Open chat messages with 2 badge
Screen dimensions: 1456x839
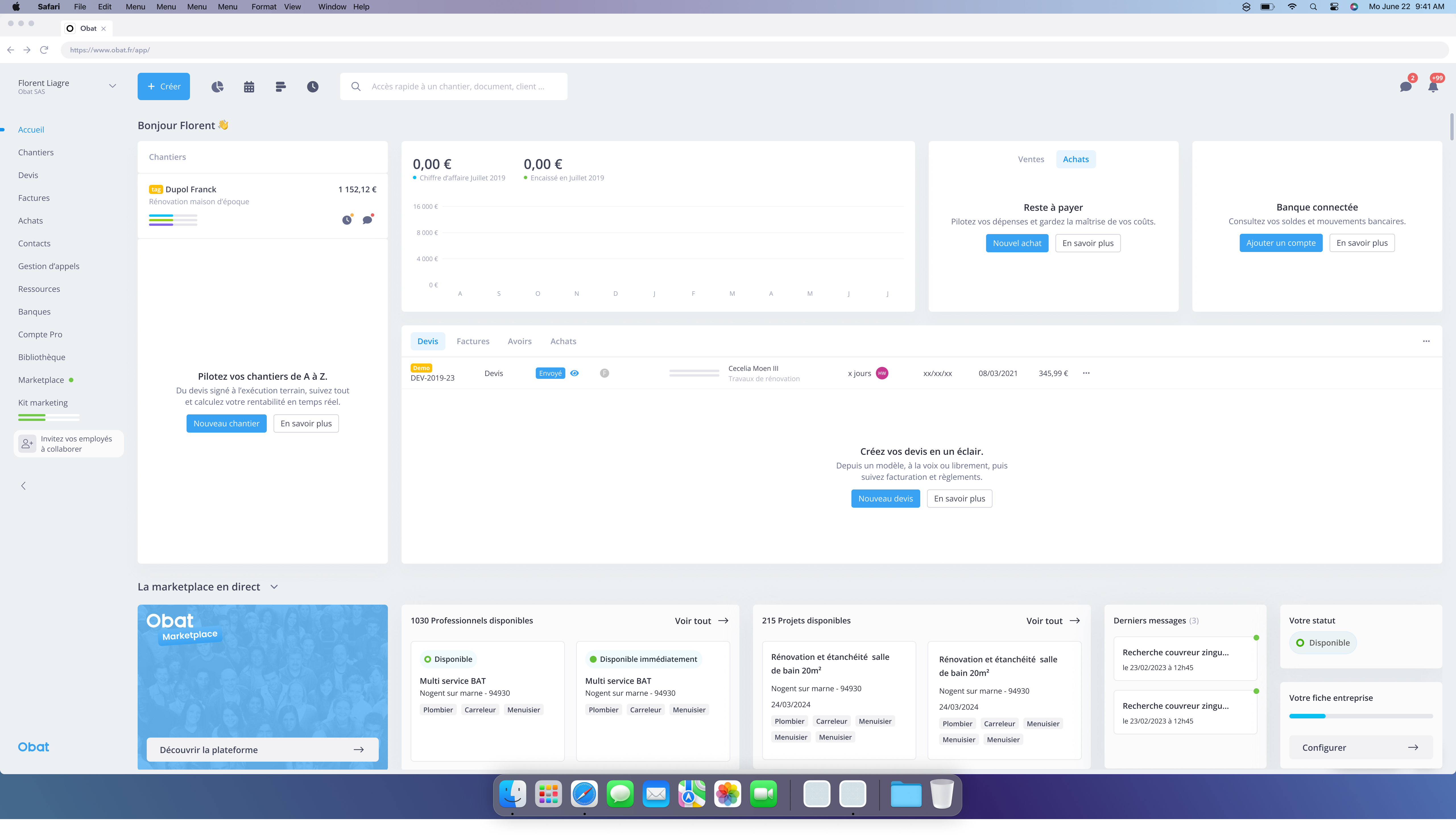click(1406, 86)
